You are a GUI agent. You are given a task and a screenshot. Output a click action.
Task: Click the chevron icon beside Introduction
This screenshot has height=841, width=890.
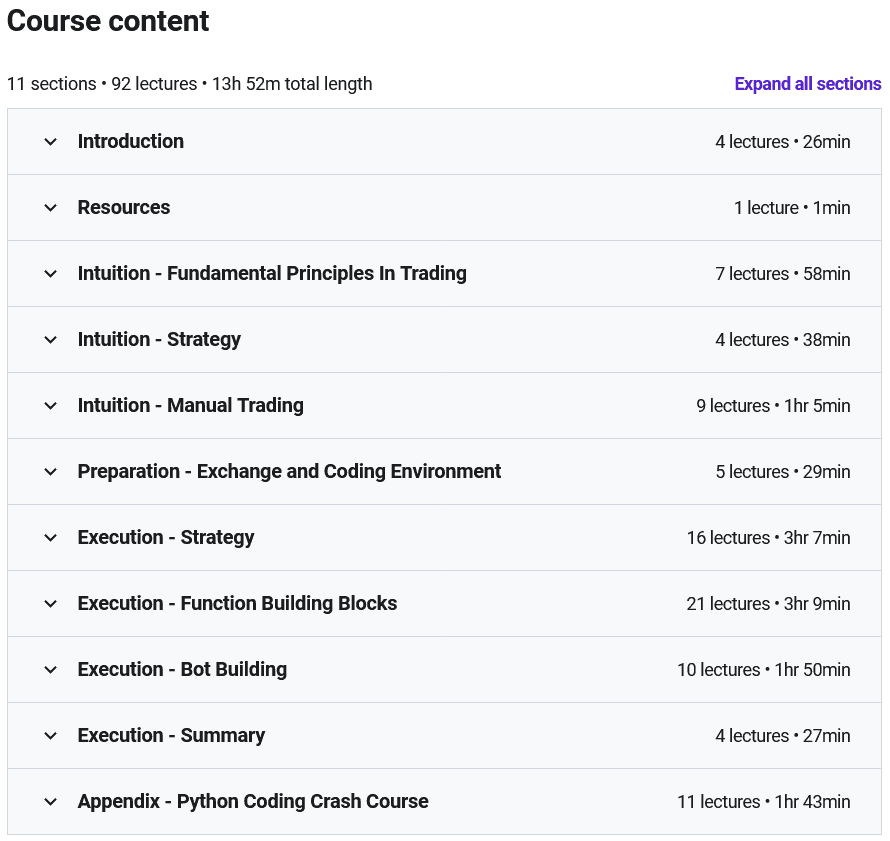point(51,142)
